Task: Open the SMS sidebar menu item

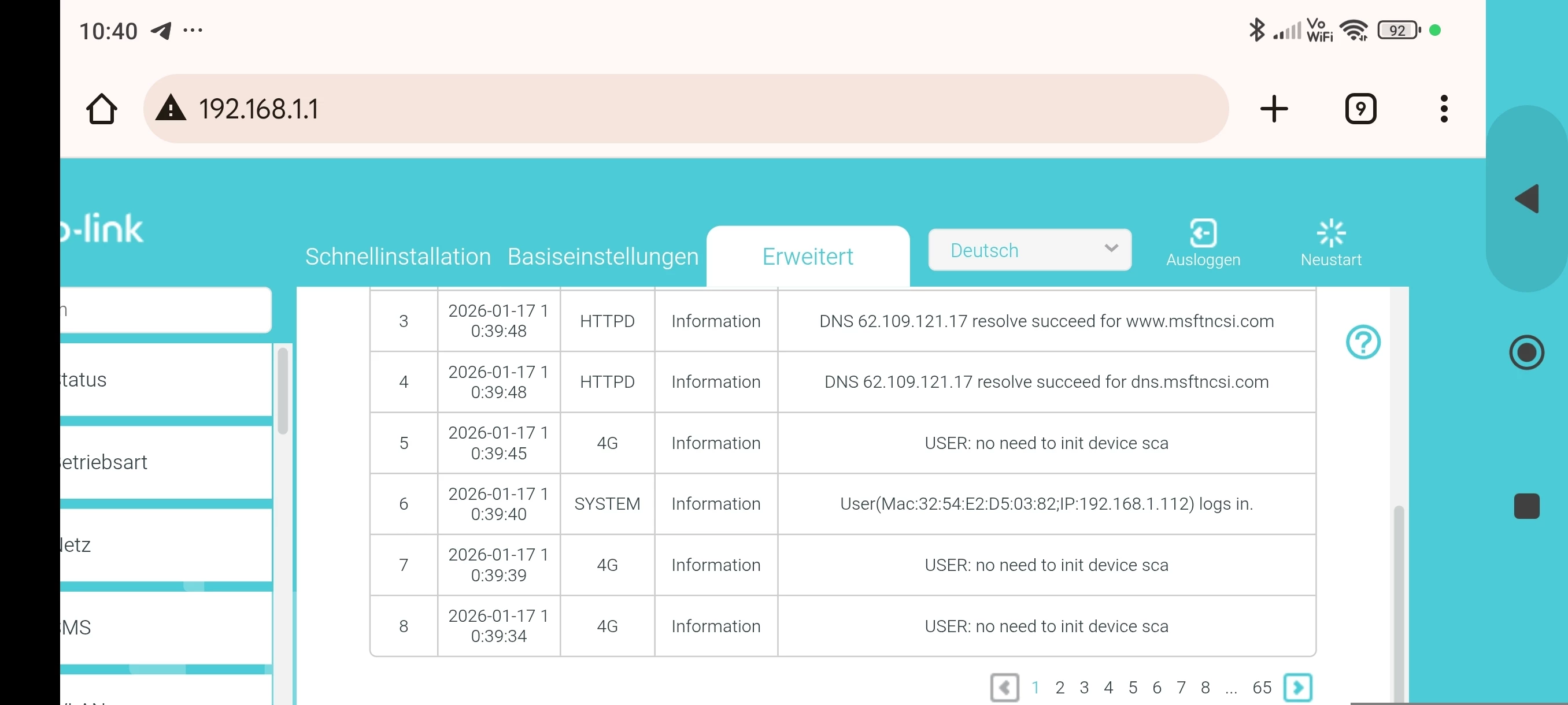Action: coord(164,626)
